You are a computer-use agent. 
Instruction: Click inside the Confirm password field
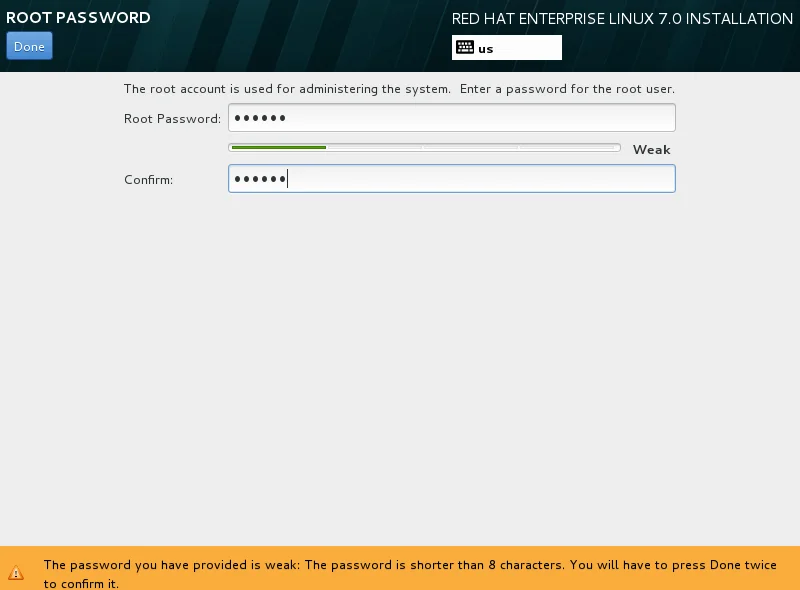point(452,179)
